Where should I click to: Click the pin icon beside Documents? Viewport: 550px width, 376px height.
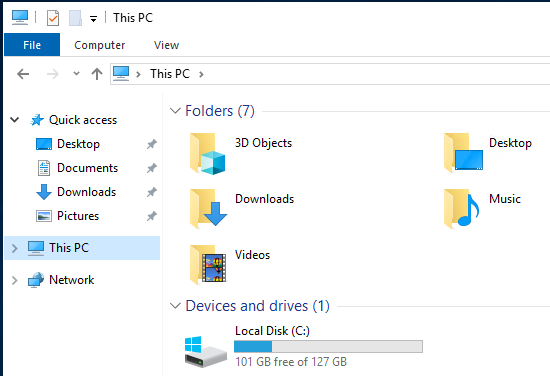click(152, 168)
